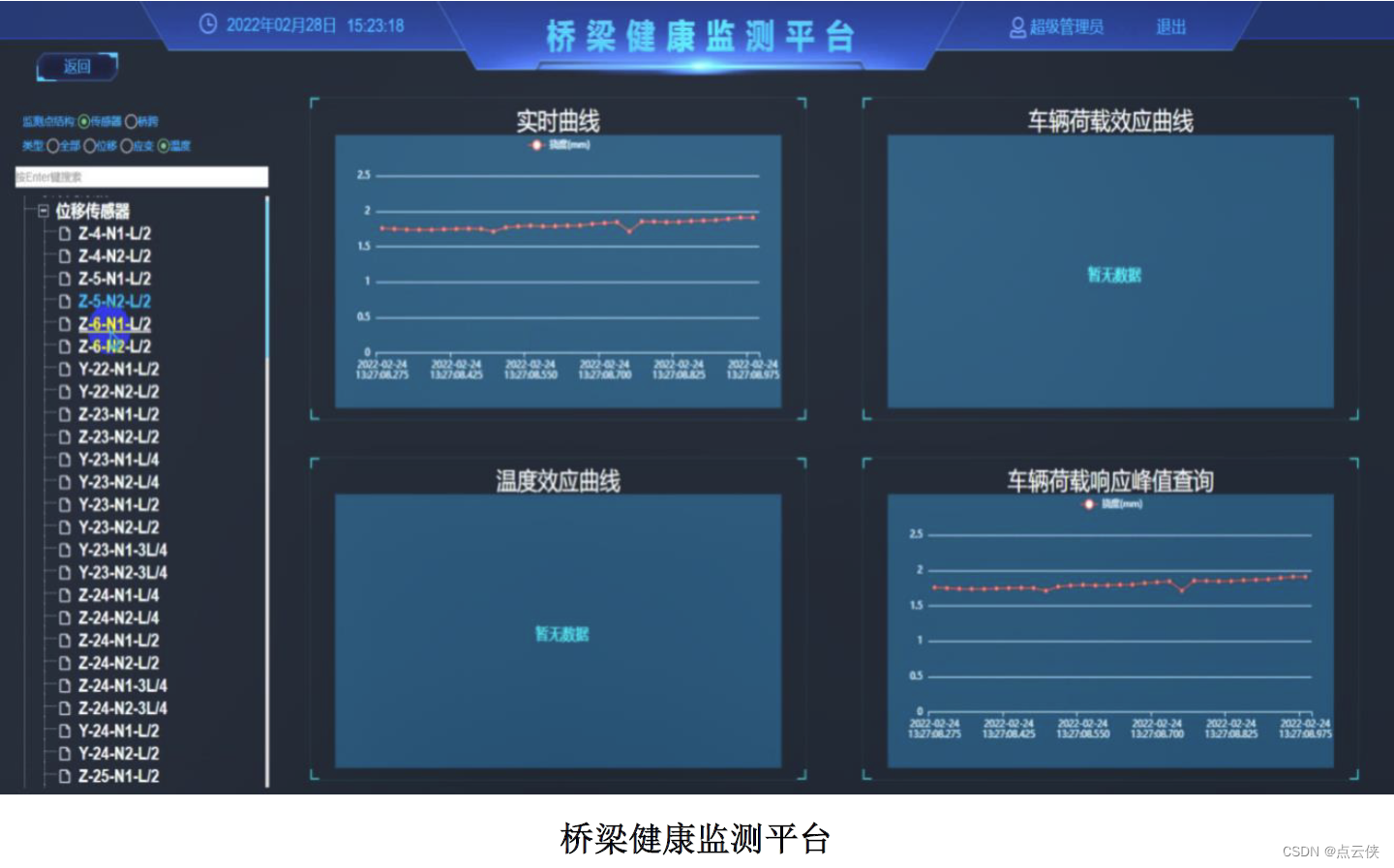This screenshot has width=1394, height=868.
Task: Click the sensor search input field
Action: coord(141,177)
